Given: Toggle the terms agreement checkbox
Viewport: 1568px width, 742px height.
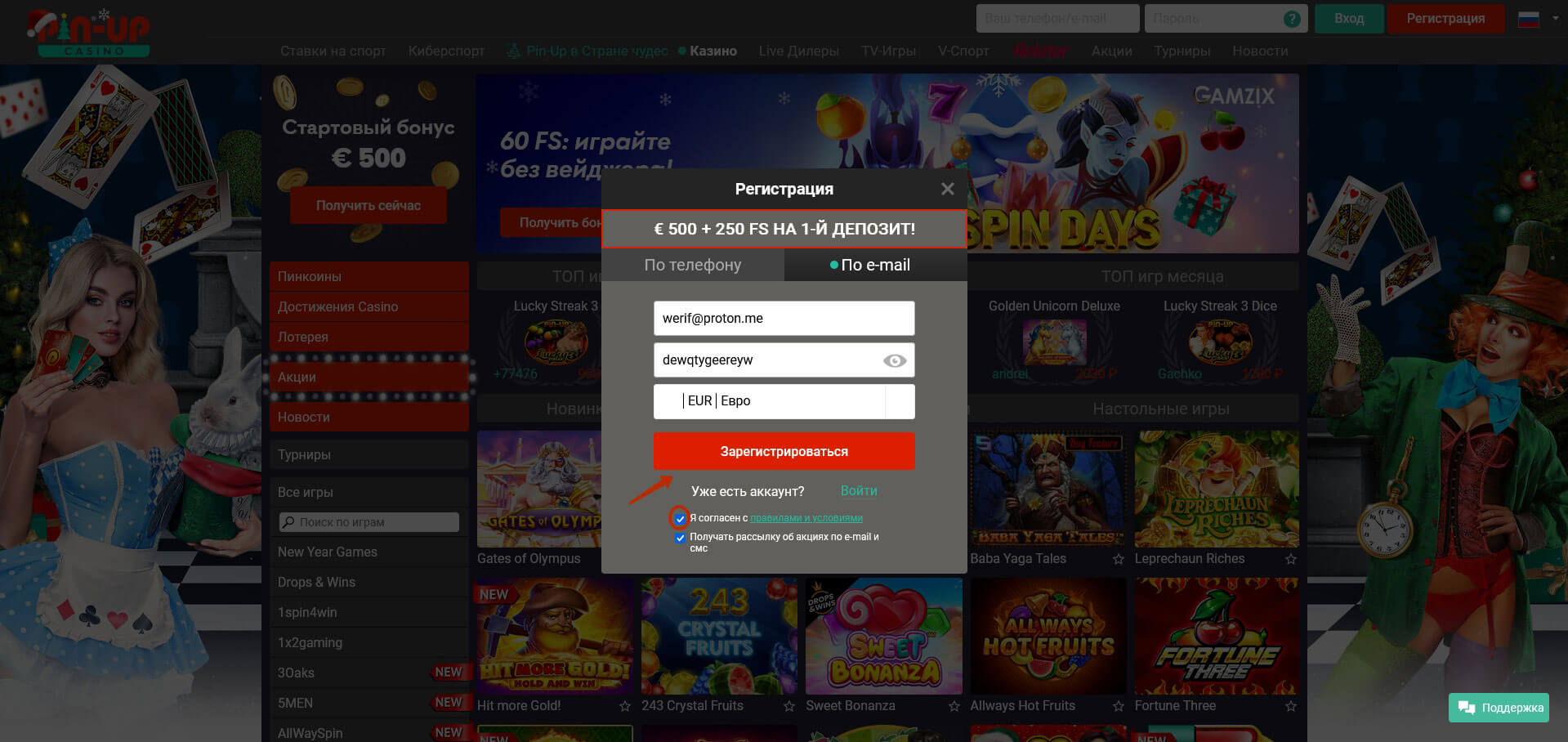Looking at the screenshot, I should pyautogui.click(x=680, y=518).
